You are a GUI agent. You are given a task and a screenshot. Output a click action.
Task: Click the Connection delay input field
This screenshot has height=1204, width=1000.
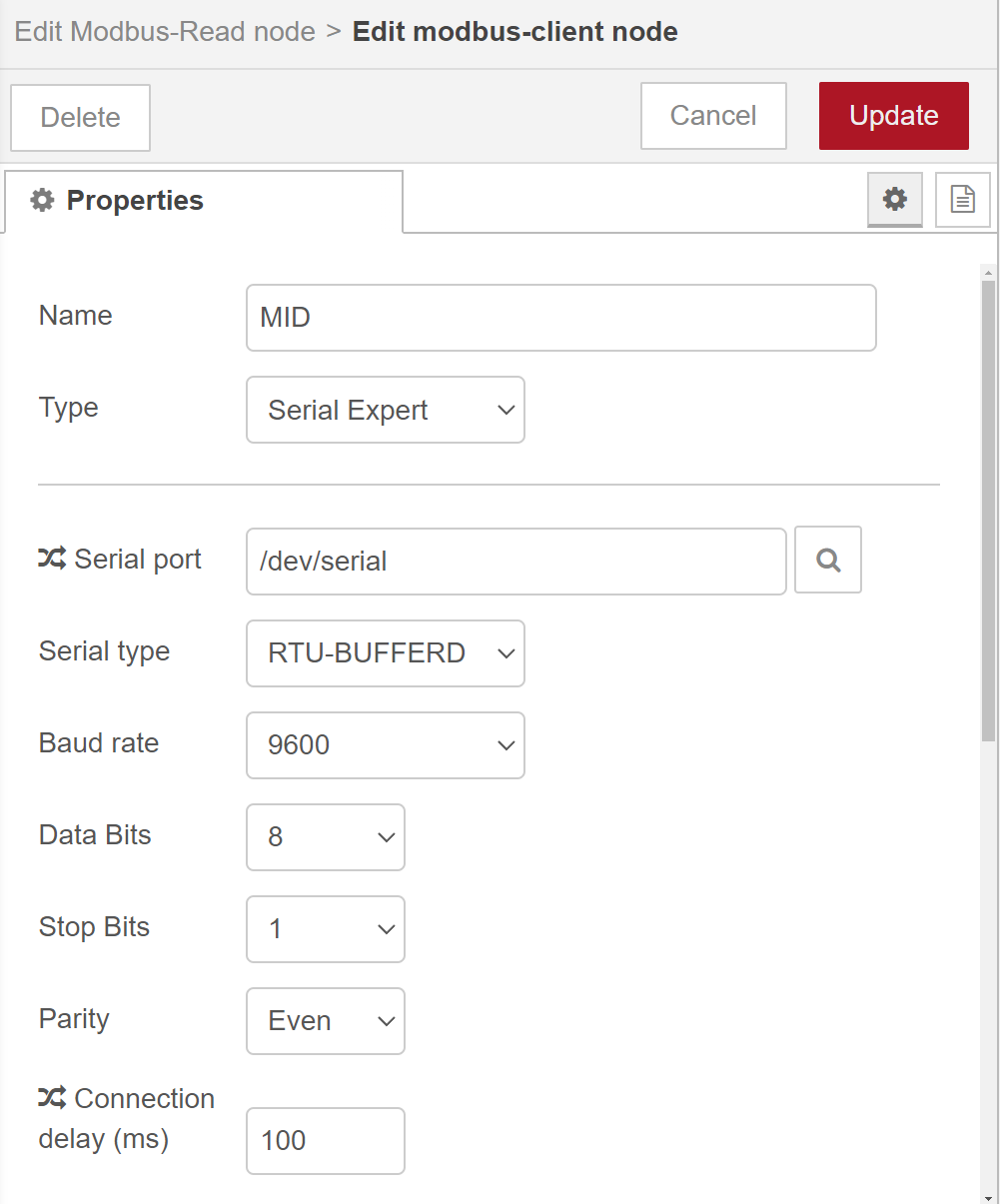pos(326,1141)
